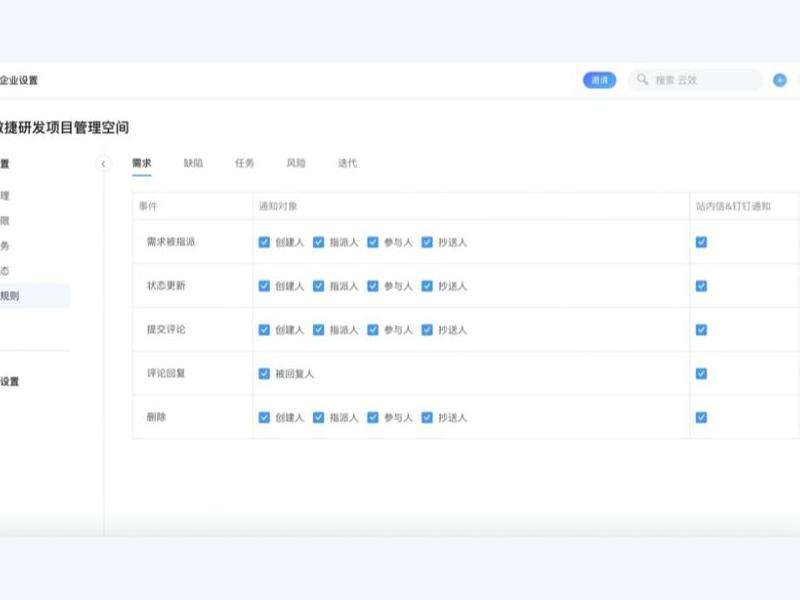Click the search magnifier icon
The height and width of the screenshot is (600, 800).
tap(640, 79)
